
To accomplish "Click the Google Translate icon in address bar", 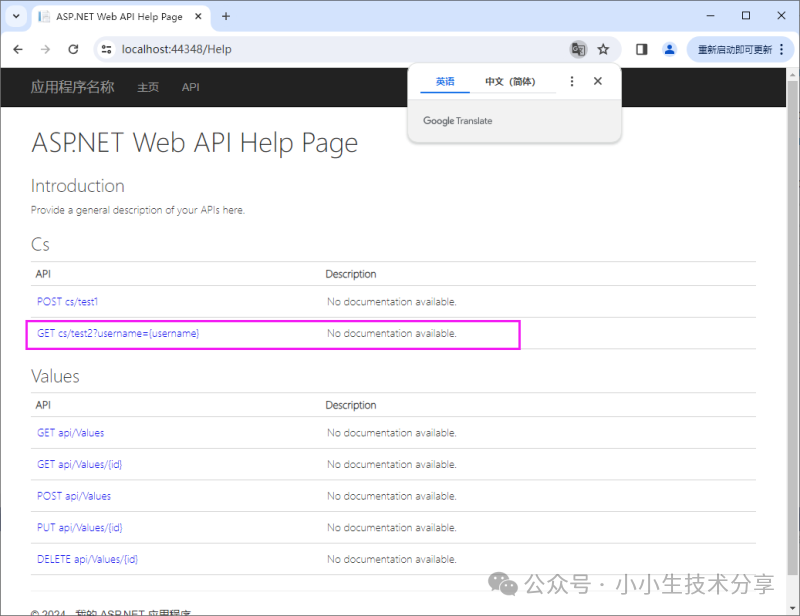I will click(x=577, y=49).
